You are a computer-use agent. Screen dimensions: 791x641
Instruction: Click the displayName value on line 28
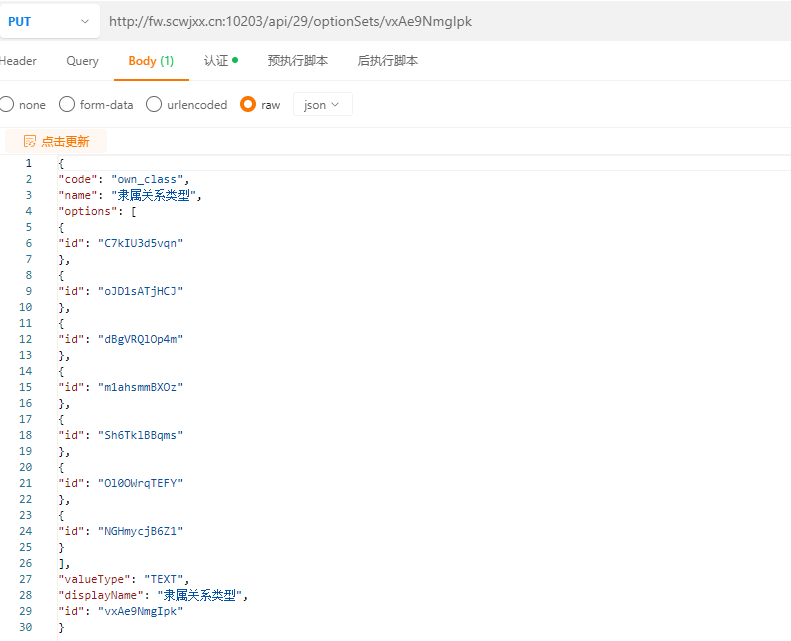click(x=200, y=595)
